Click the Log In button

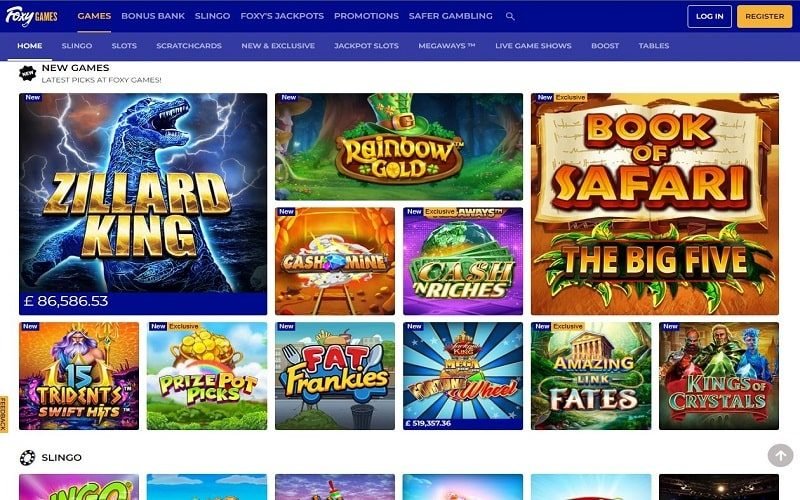pos(709,16)
